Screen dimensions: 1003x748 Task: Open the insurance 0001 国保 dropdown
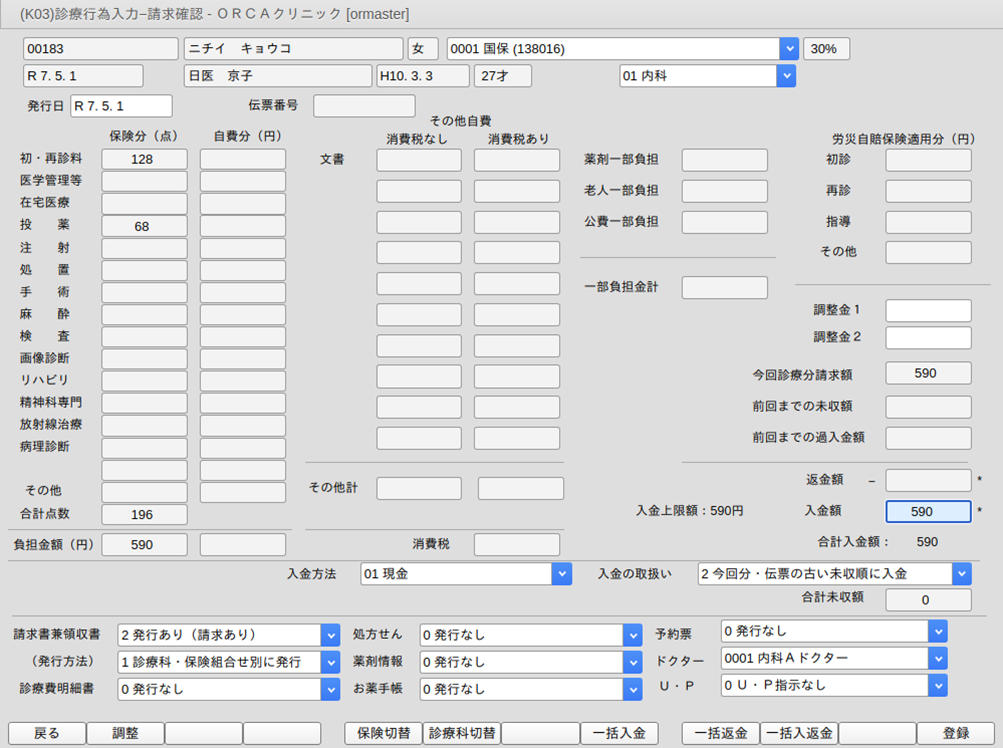[x=788, y=49]
